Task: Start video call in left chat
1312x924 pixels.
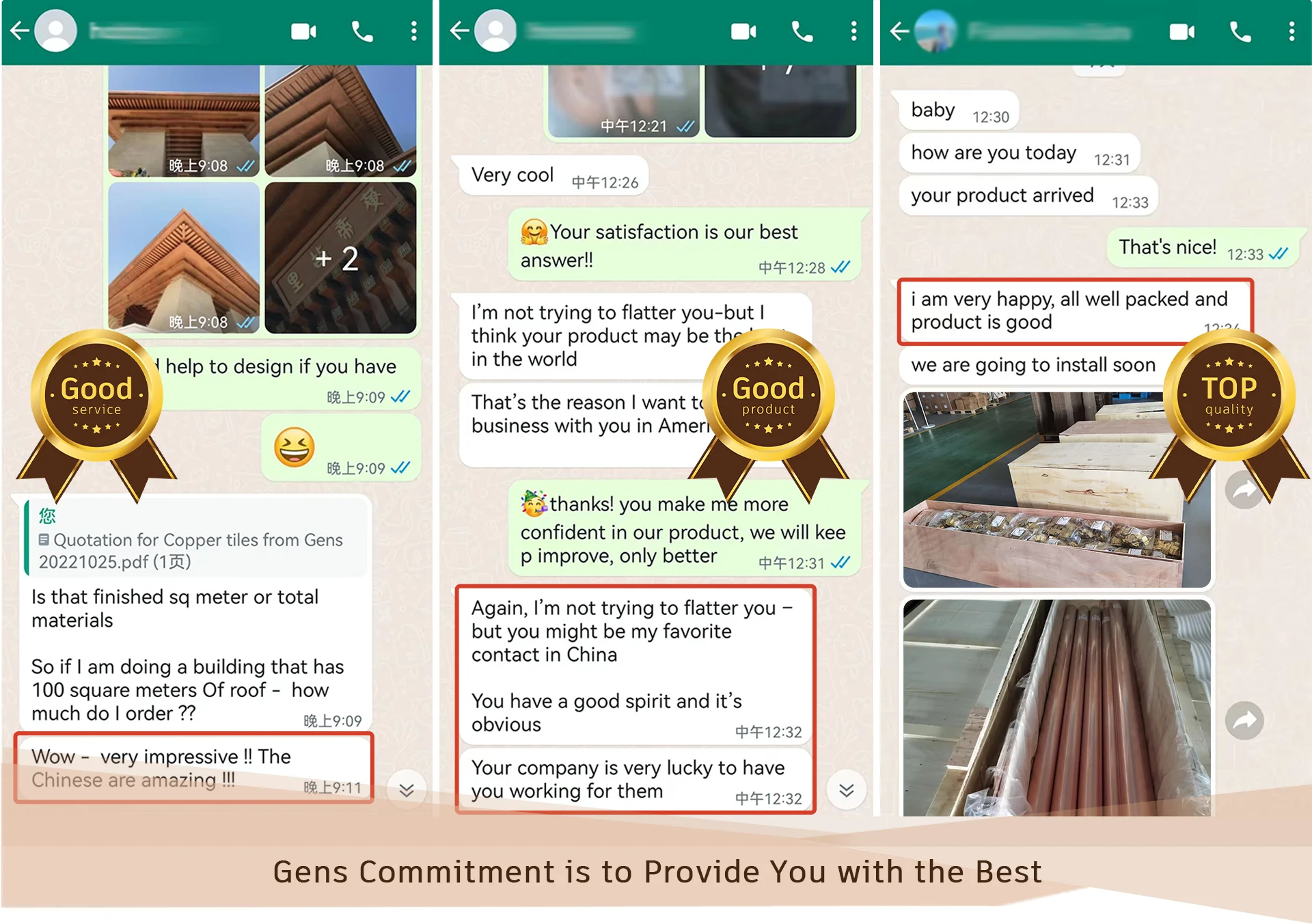Action: (303, 31)
